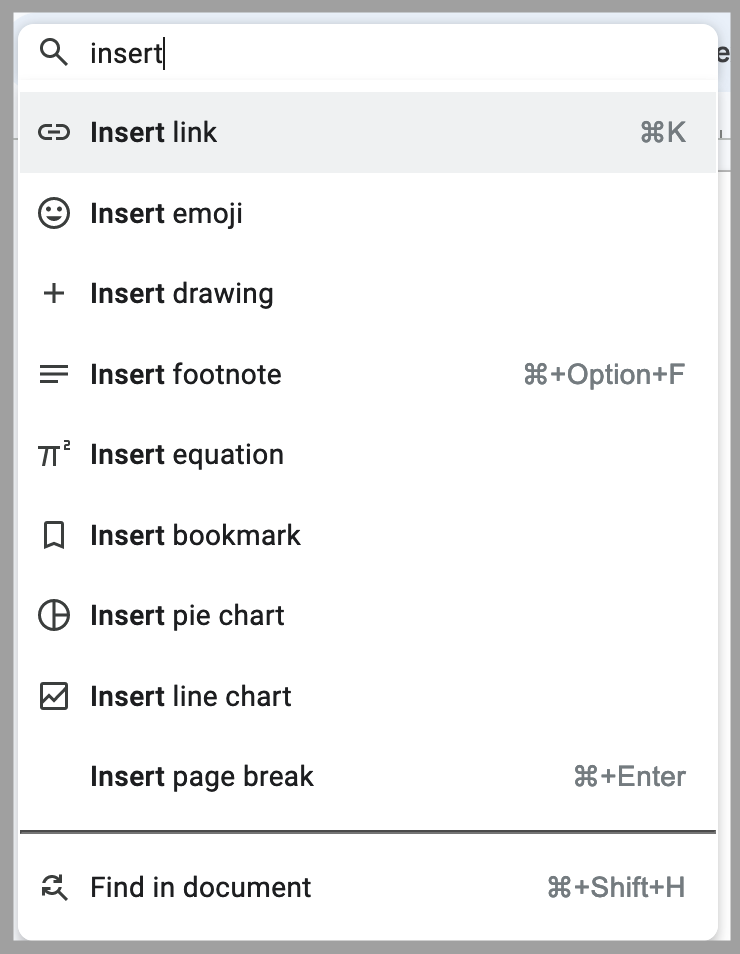
Task: Click the bookmark icon
Action: tap(53, 535)
